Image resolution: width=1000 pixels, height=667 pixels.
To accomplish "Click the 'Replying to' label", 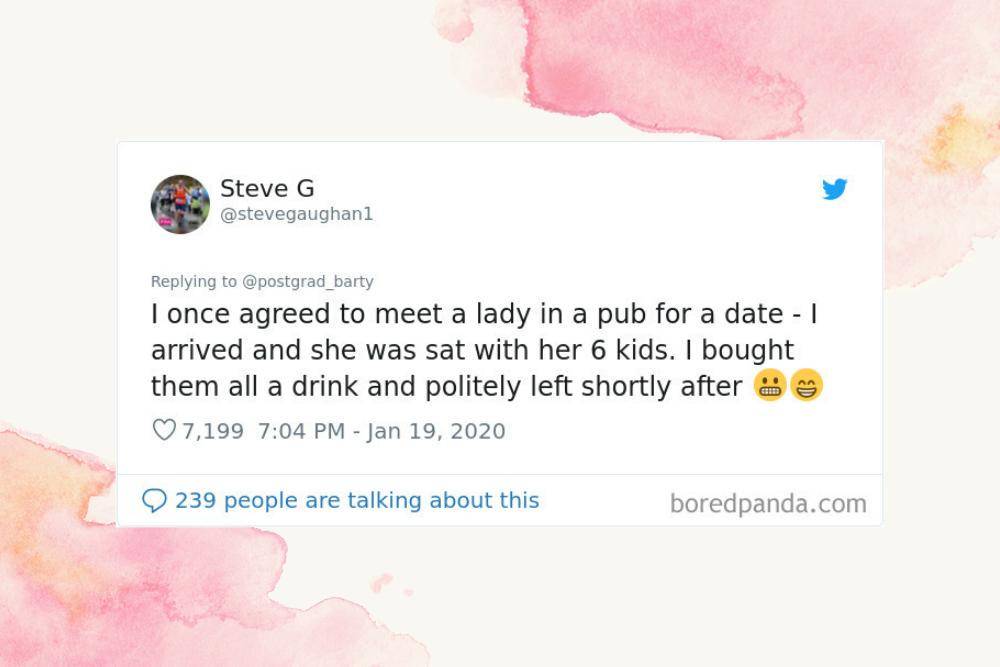I will pos(194,281).
